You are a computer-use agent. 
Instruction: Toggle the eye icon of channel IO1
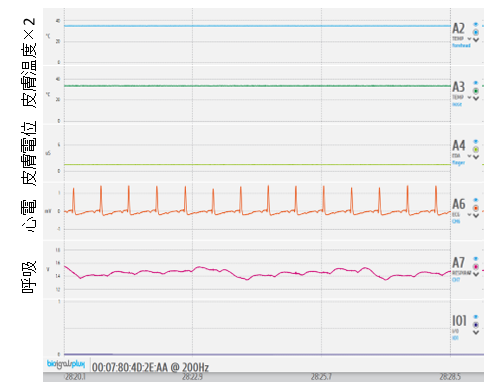(476, 317)
